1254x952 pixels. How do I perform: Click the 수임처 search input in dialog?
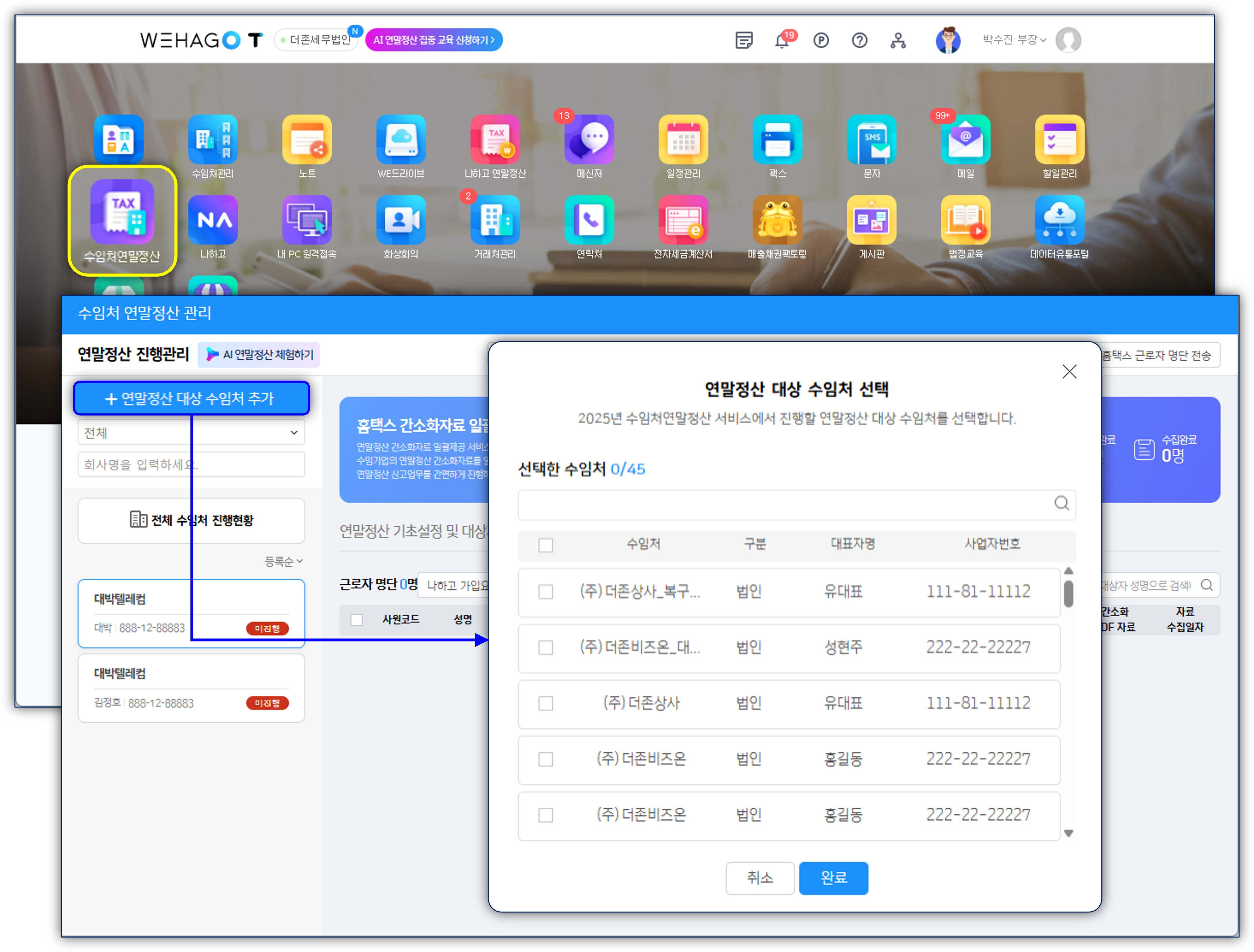pyautogui.click(x=797, y=504)
